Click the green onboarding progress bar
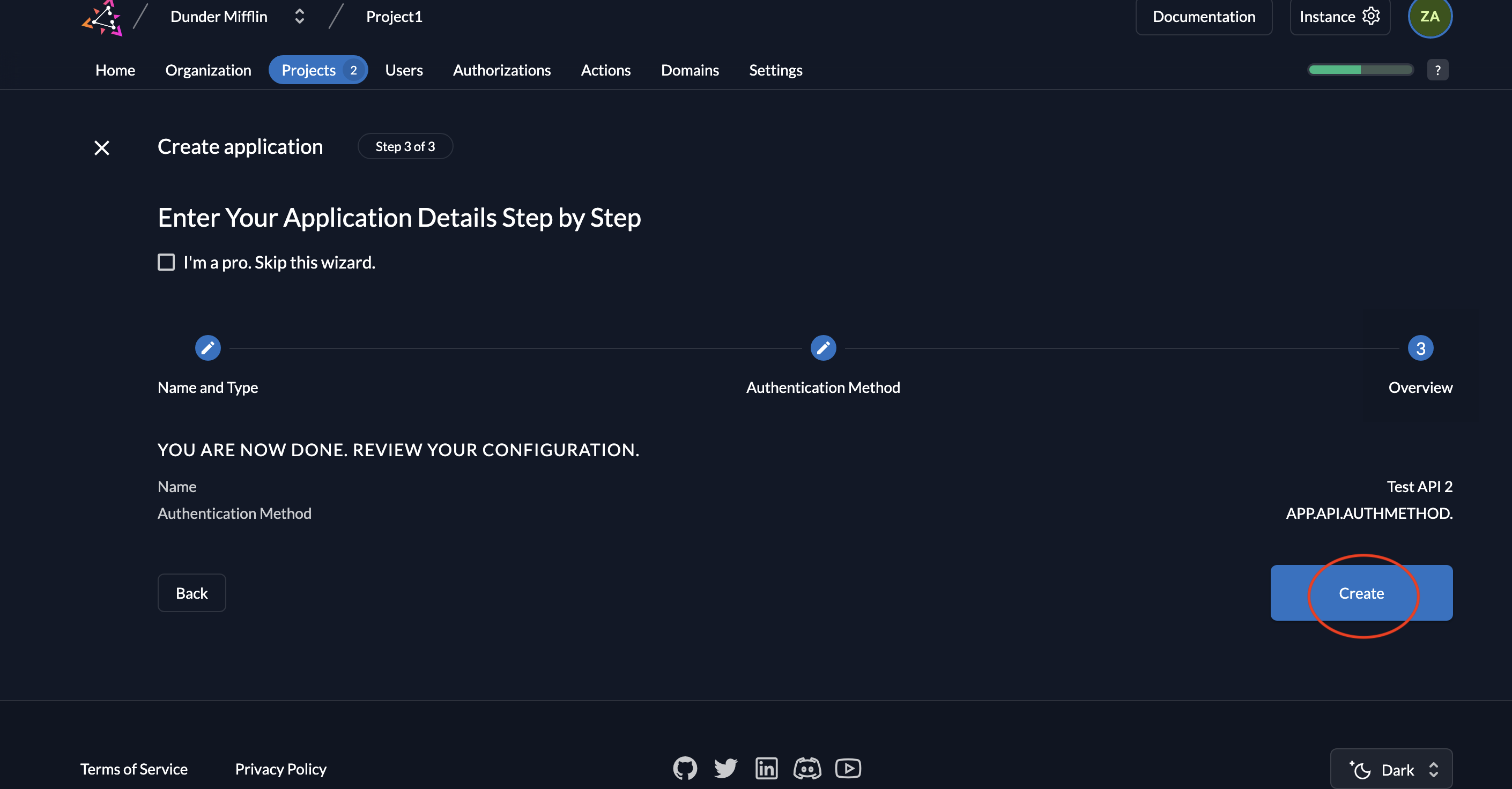This screenshot has width=1512, height=789. (1360, 70)
